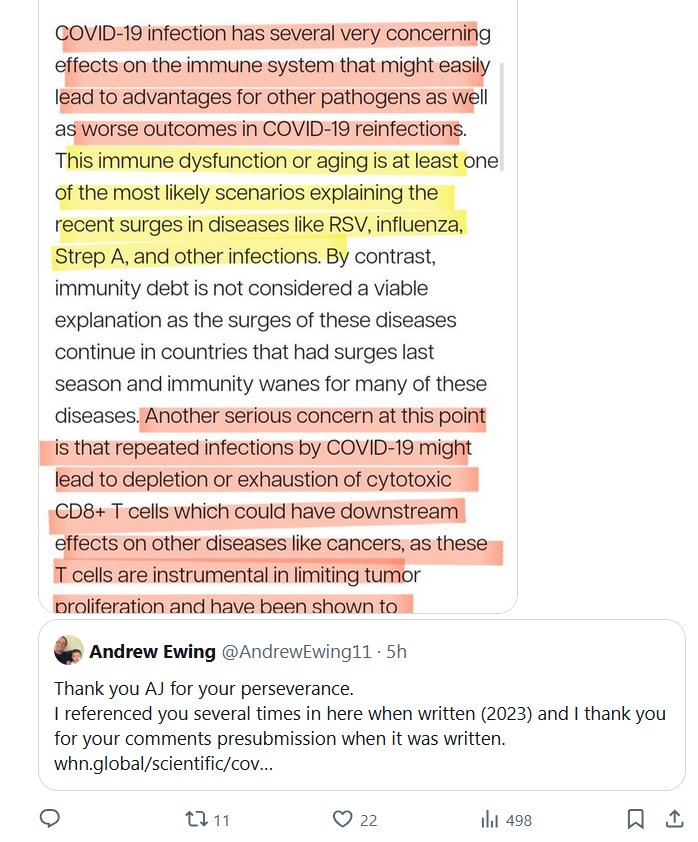Screen dimensions: 698x842
Task: Open Andrew Ewing's profile avatar
Action: (x=69, y=651)
